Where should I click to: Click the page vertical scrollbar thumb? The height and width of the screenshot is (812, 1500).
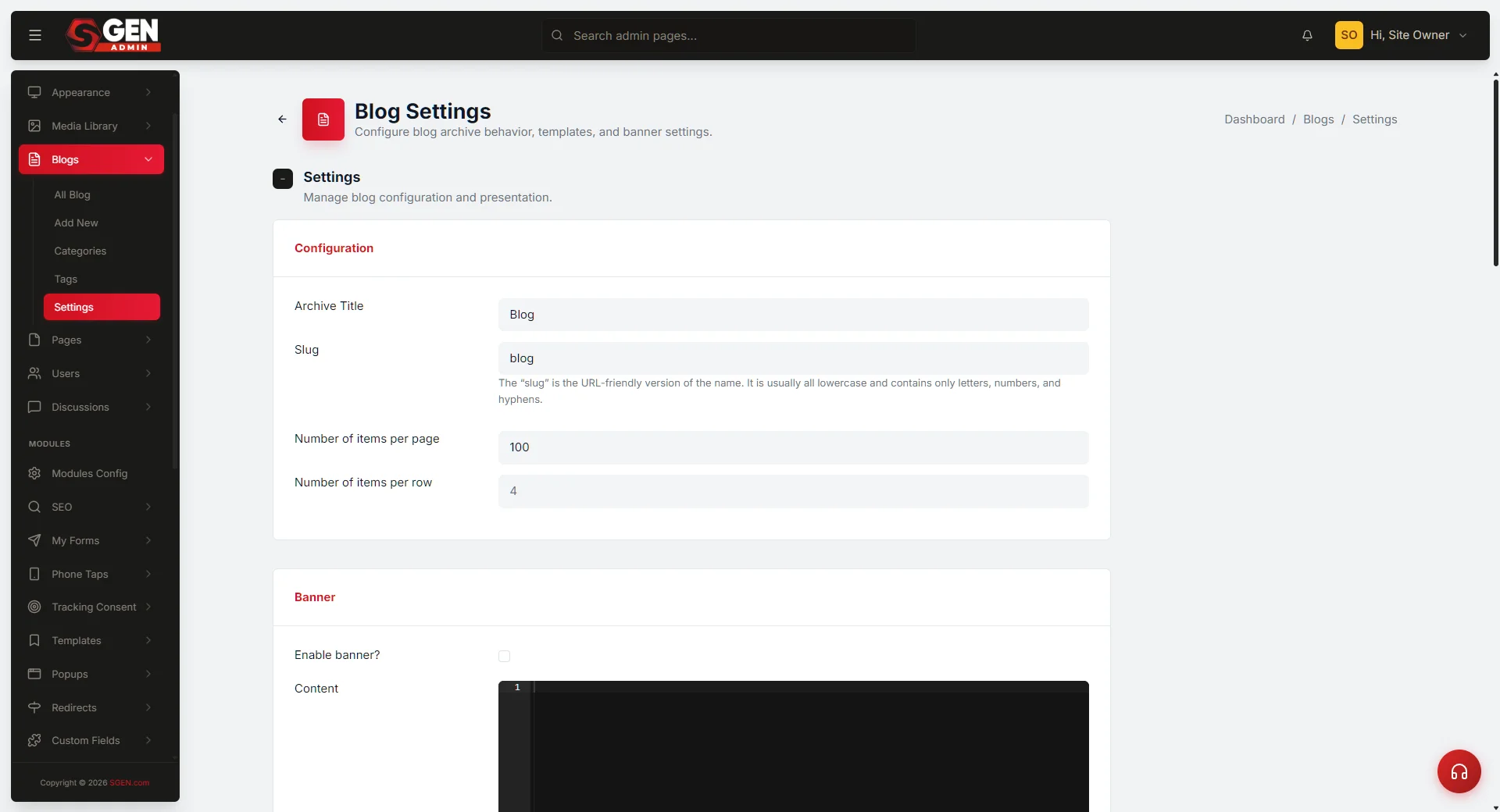pos(1495,173)
